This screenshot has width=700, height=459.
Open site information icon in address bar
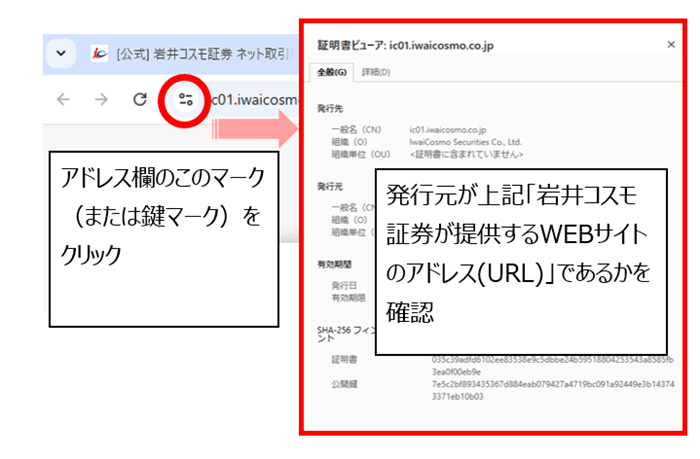coord(185,100)
